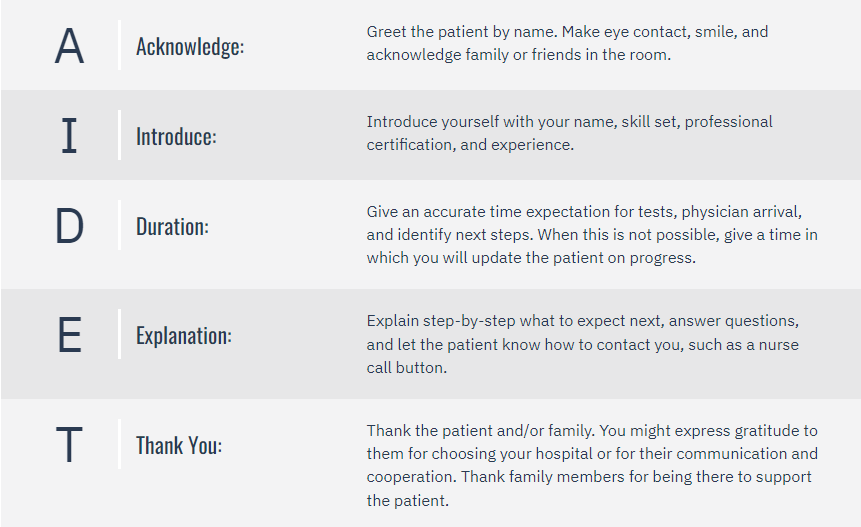Viewport: 861px width, 527px height.
Task: Select the Acknowledge heading
Action: click(x=190, y=47)
